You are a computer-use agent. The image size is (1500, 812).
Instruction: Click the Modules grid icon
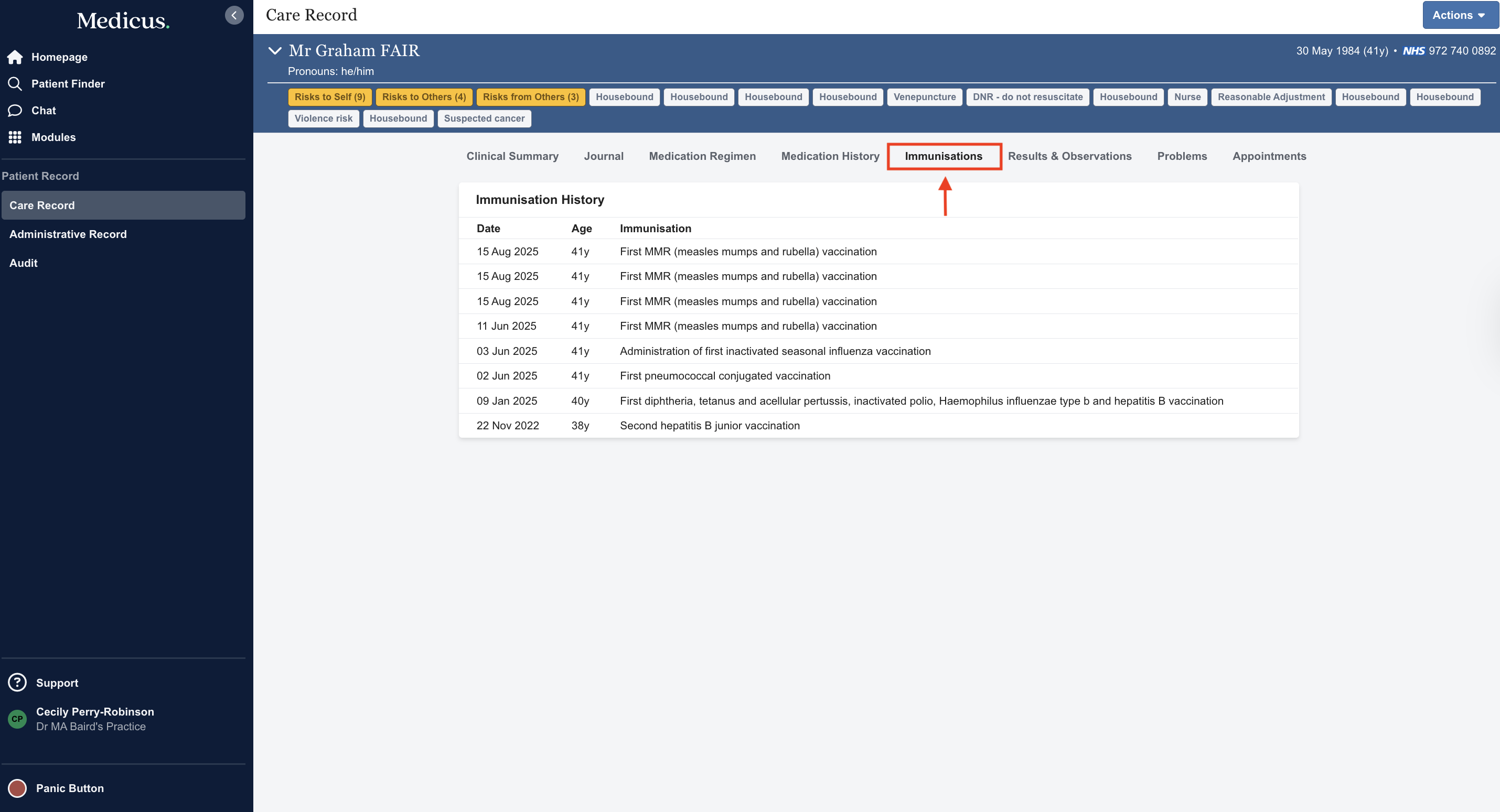(15, 137)
